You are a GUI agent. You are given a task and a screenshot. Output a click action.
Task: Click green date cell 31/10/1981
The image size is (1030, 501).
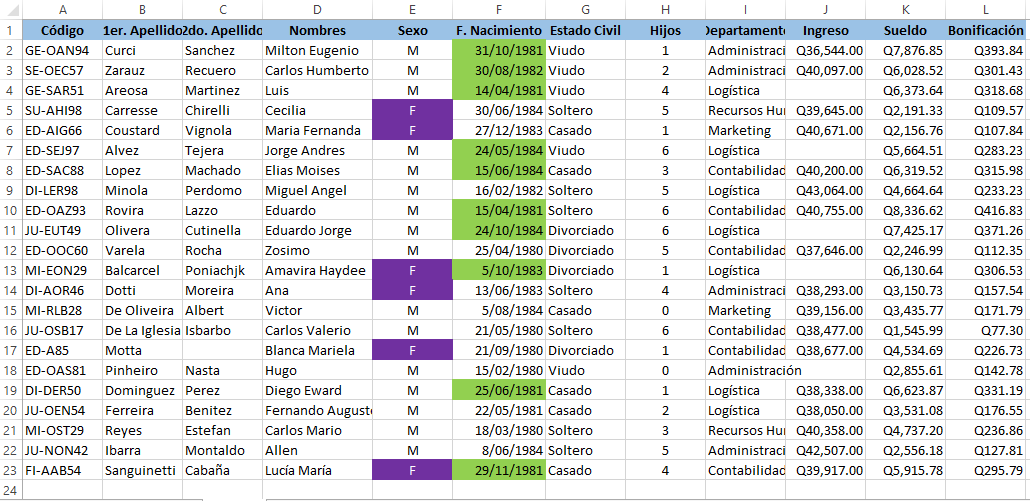[x=499, y=51]
